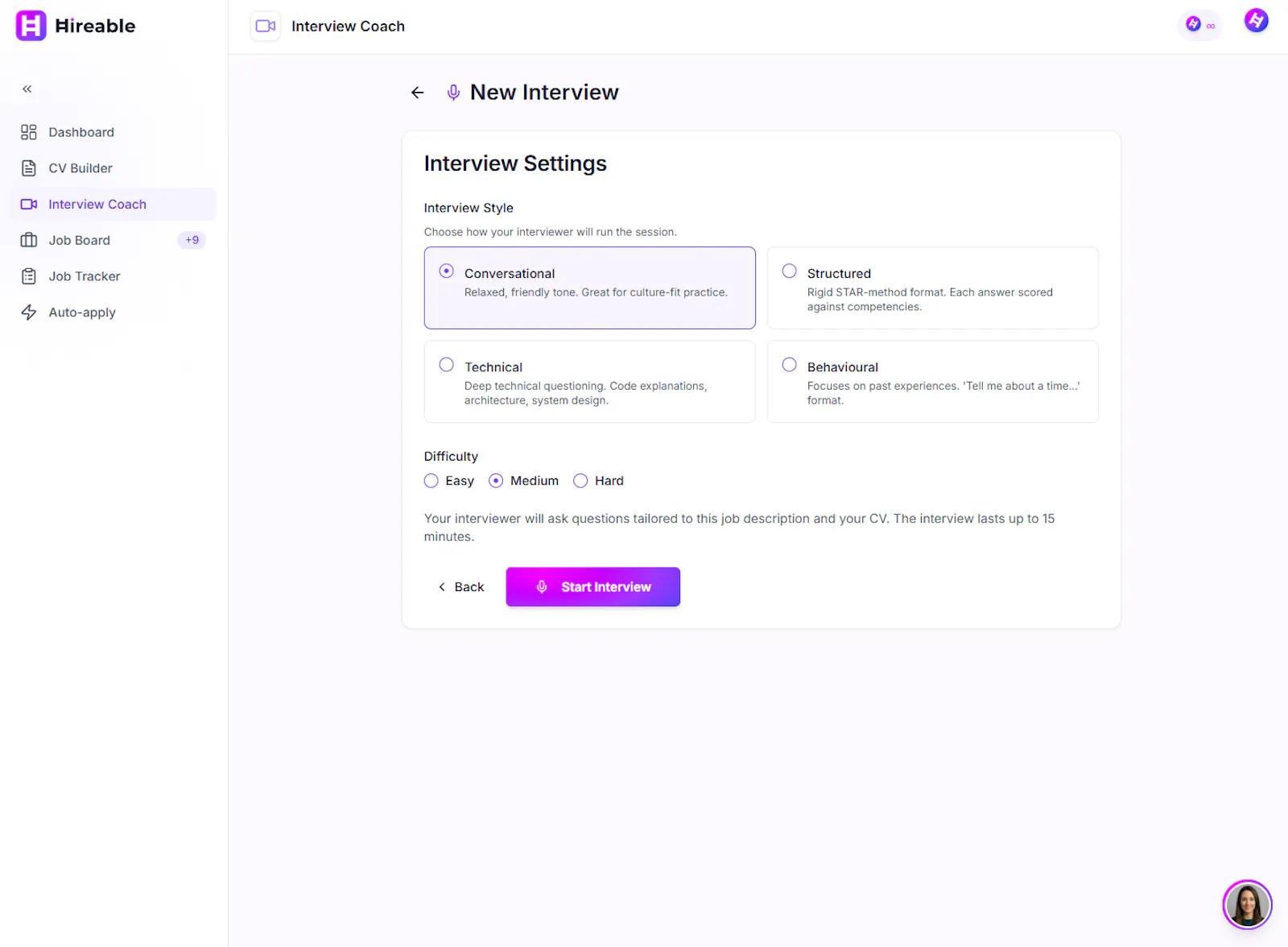Click the microphone icon next to New Interview
Viewport: 1288px width, 947px height.
tap(453, 93)
